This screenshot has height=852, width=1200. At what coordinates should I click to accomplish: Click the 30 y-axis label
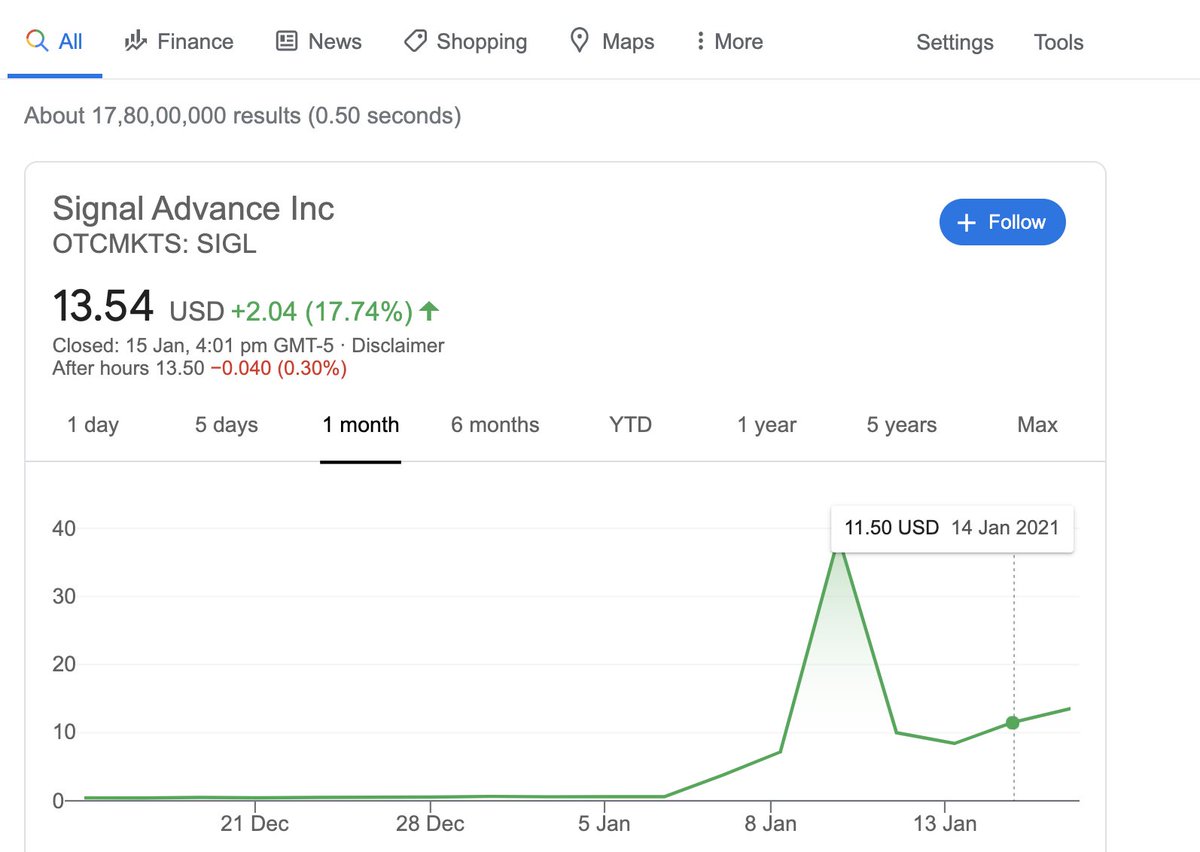click(63, 596)
